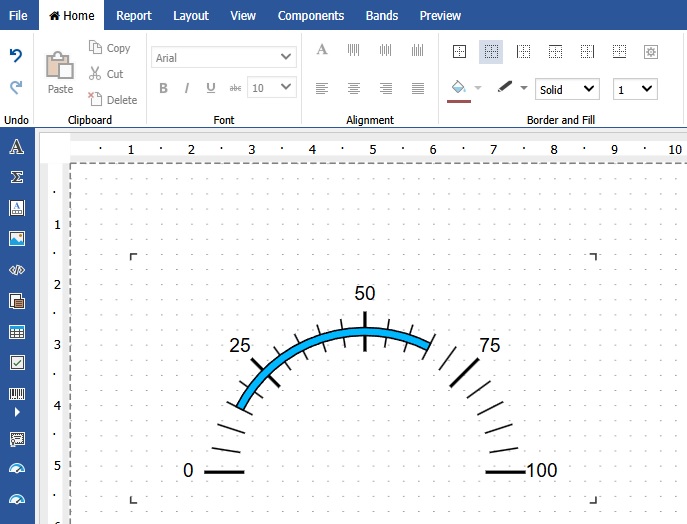Switch to the Report ribbon tab
Image resolution: width=687 pixels, height=524 pixels.
[134, 15]
